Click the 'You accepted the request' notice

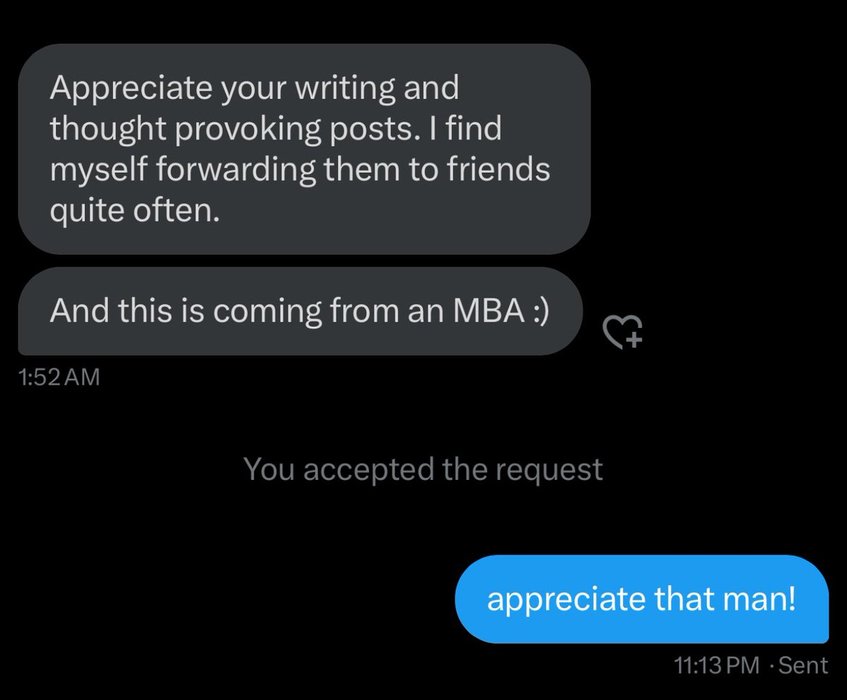click(x=423, y=468)
